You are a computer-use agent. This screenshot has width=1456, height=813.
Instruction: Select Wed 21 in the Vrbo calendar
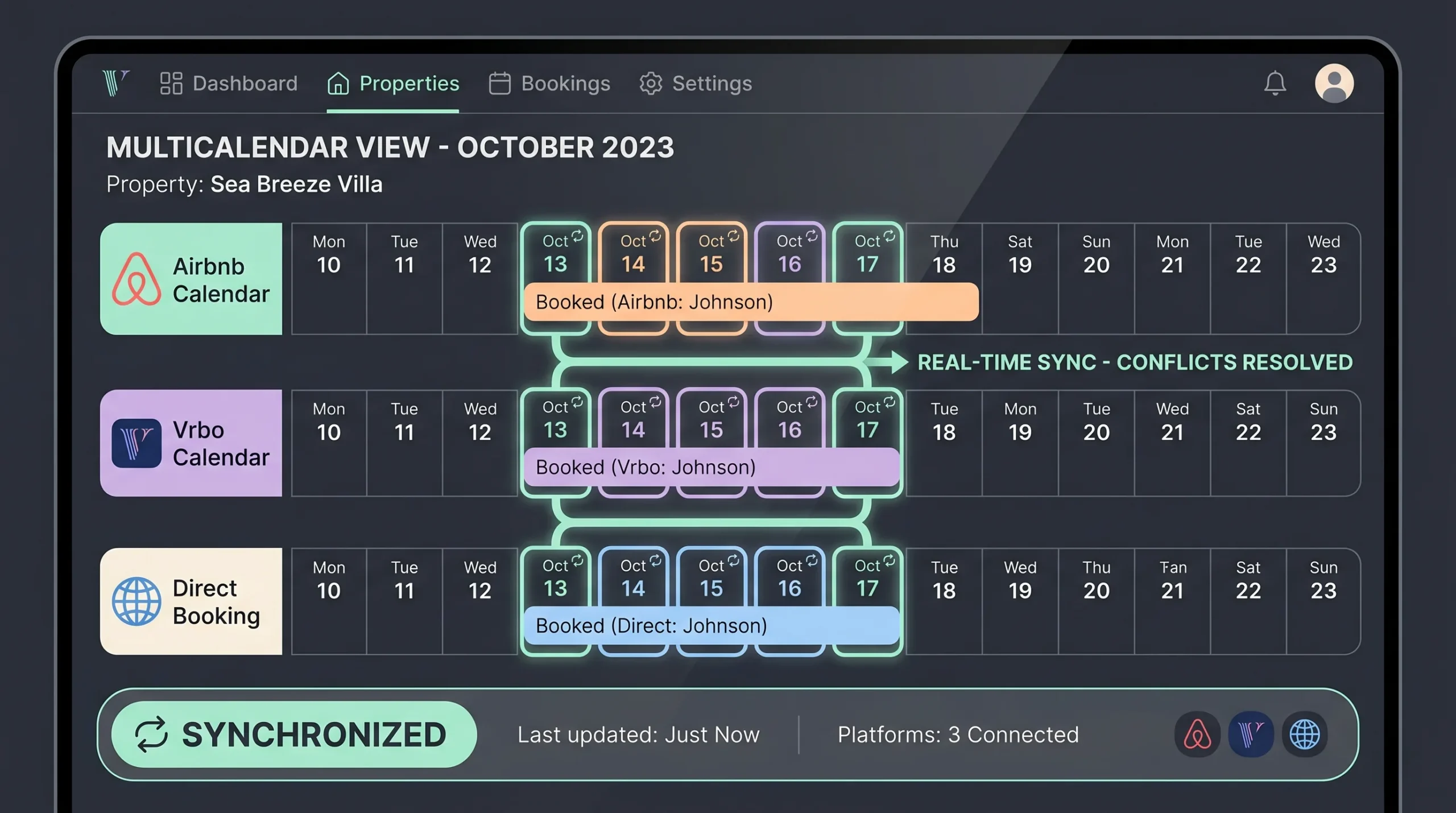tap(1172, 443)
